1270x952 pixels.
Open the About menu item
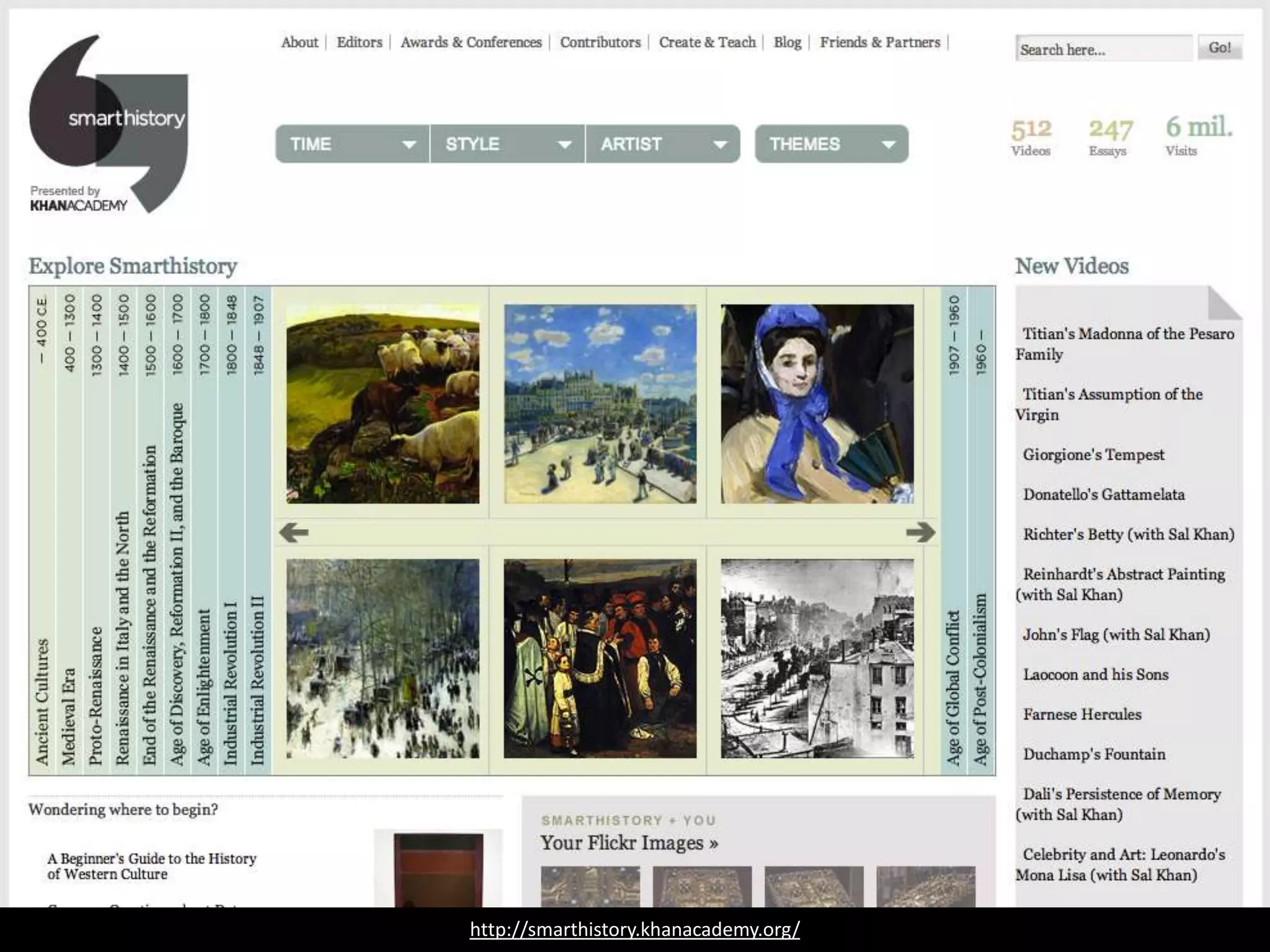click(299, 42)
